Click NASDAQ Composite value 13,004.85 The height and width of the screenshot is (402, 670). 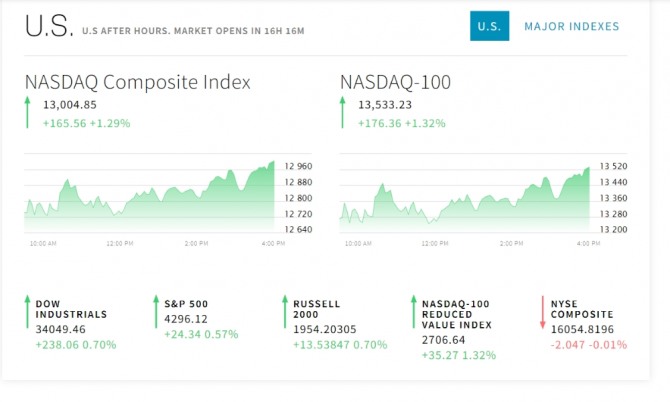tap(70, 104)
